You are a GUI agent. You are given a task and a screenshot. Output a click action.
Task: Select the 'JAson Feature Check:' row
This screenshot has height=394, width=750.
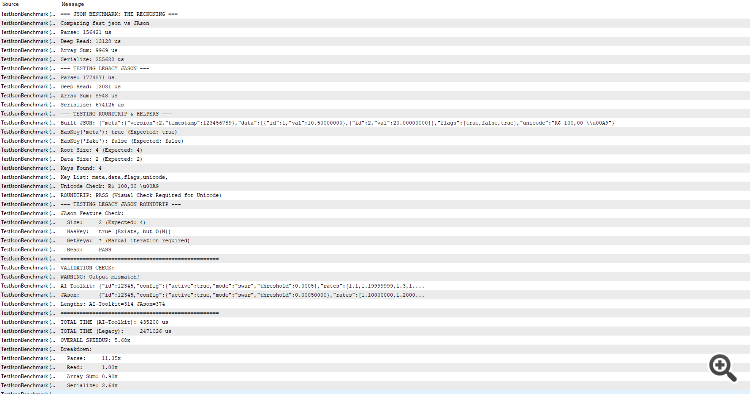tap(375, 213)
